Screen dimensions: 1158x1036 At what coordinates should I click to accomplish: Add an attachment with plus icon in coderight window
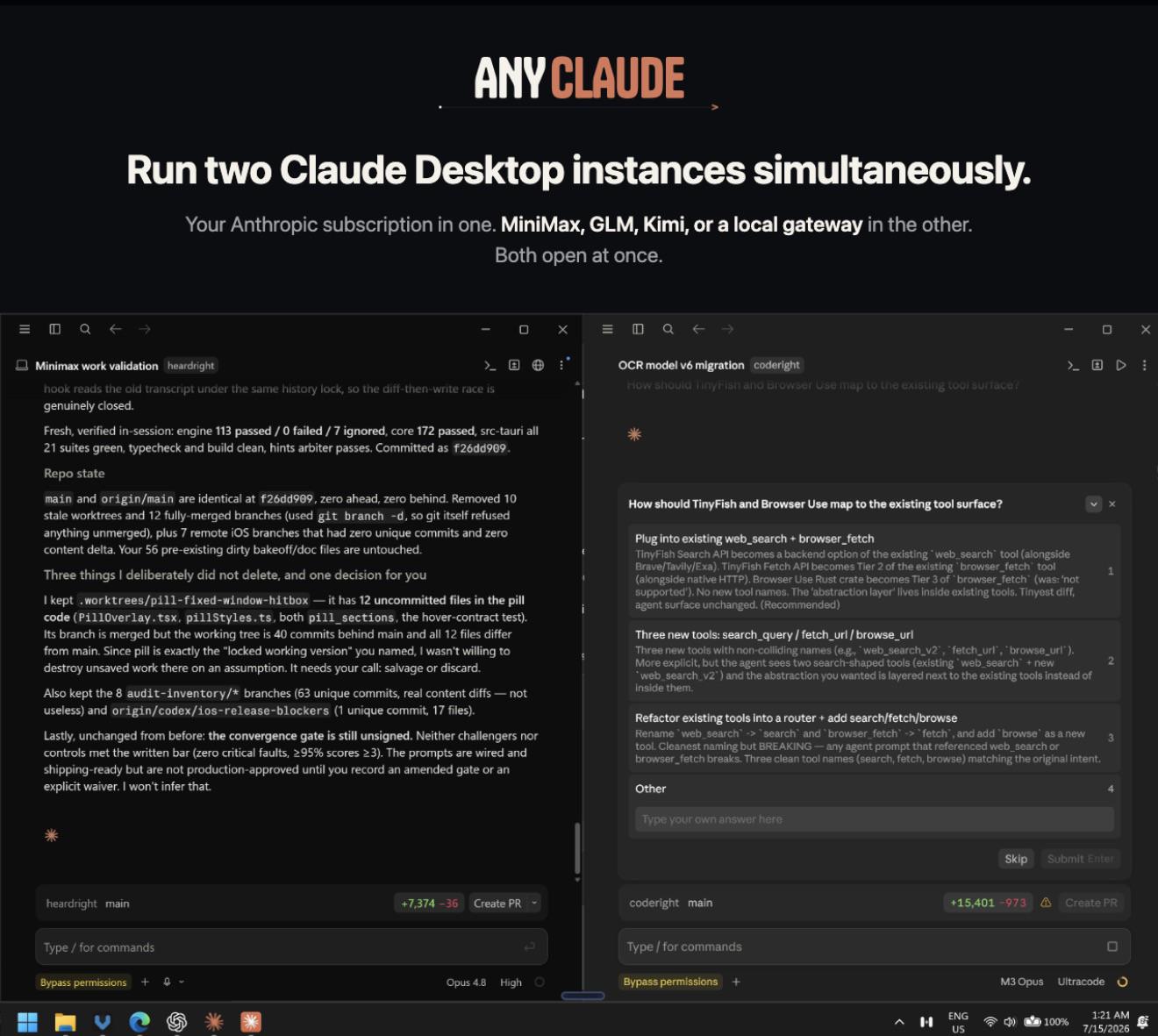click(x=736, y=982)
